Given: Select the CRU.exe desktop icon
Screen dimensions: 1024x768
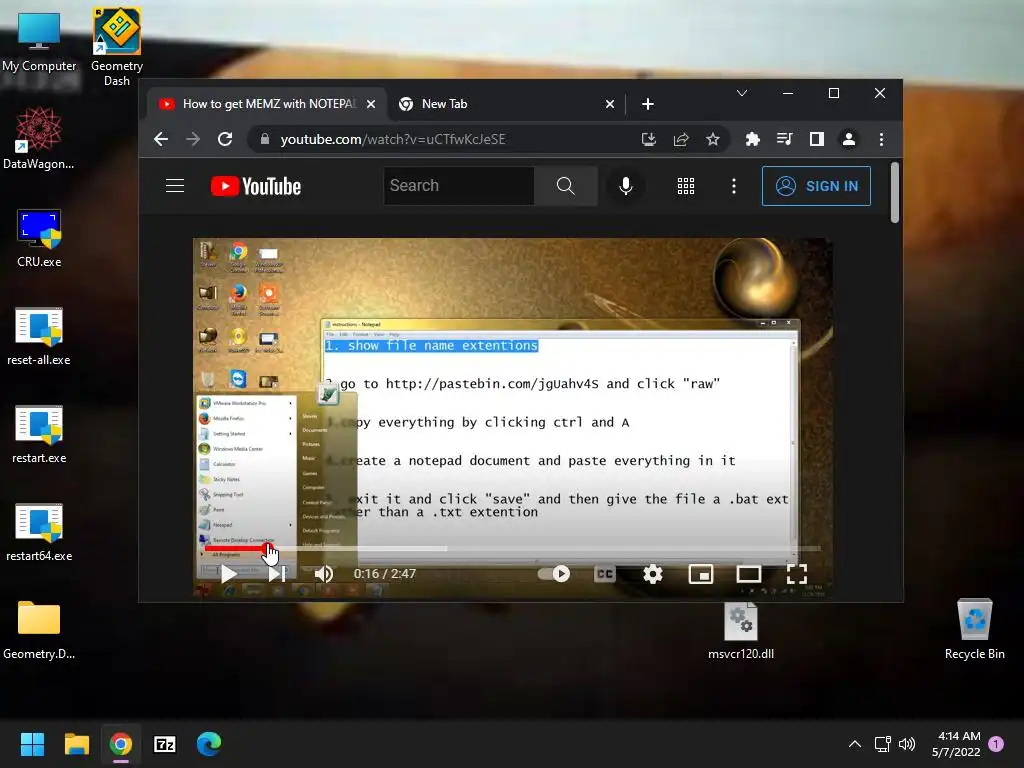Looking at the screenshot, I should click(x=39, y=238).
